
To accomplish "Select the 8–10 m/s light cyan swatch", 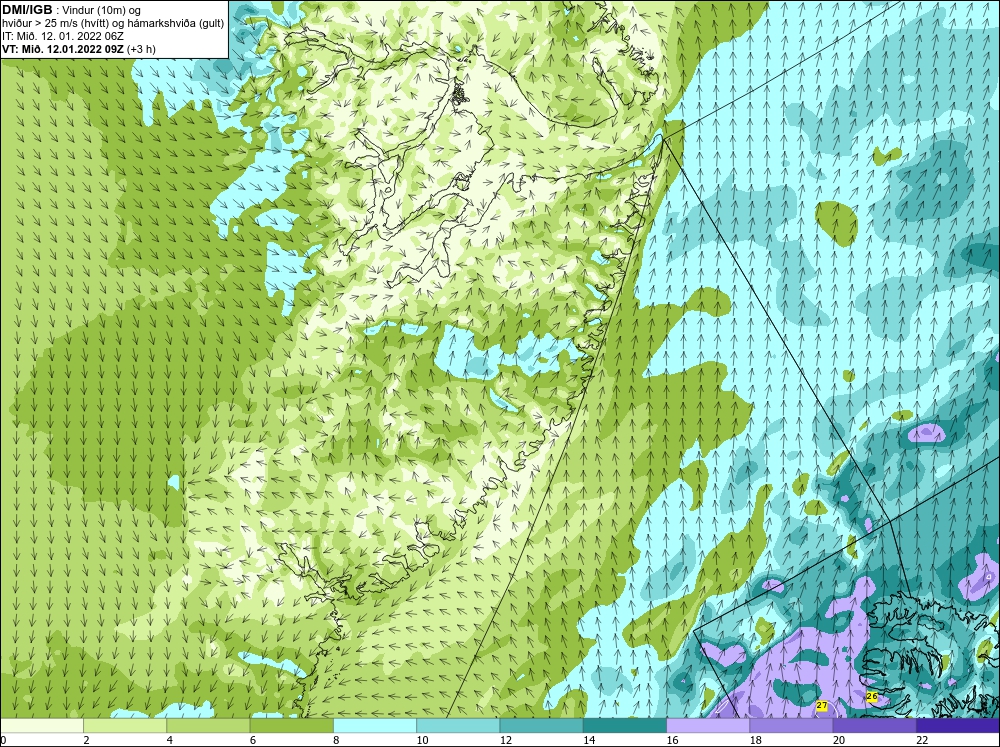I will pyautogui.click(x=375, y=725).
